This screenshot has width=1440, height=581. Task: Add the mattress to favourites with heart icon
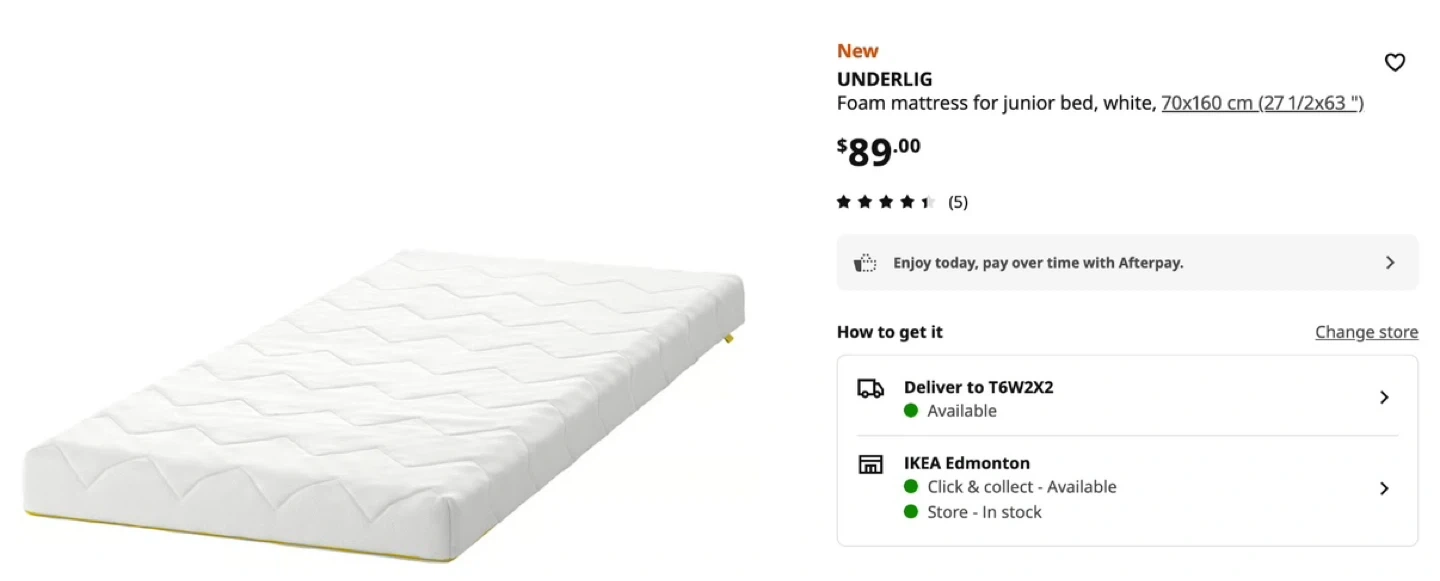[1394, 63]
